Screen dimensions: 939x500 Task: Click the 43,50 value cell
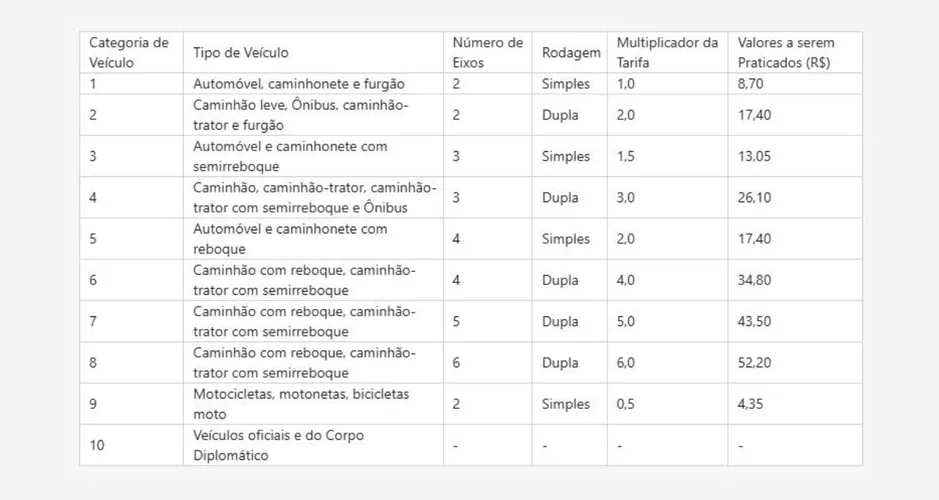[x=753, y=322]
